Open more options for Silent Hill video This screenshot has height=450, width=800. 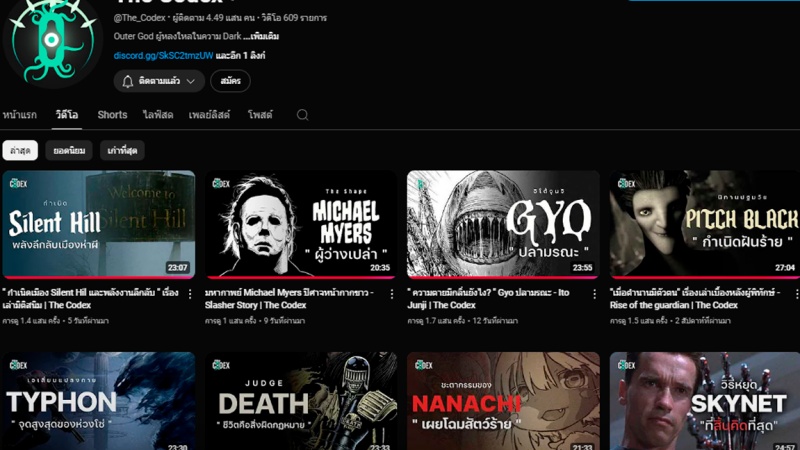coord(190,294)
